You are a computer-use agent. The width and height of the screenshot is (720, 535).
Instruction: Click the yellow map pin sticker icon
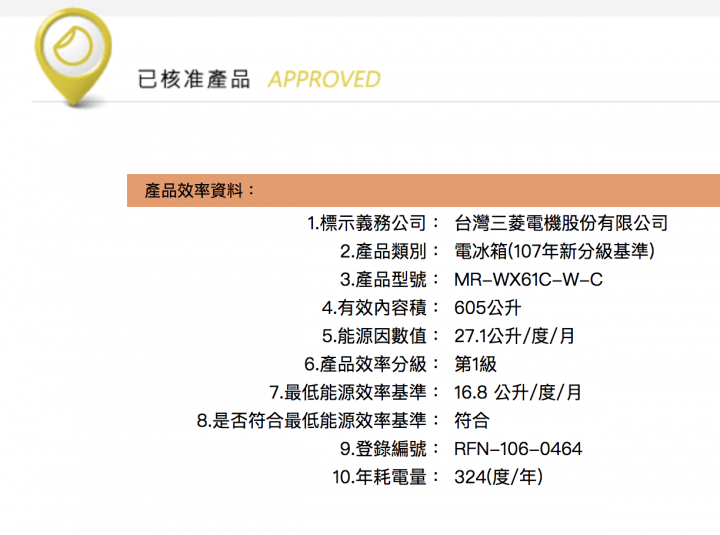pos(73,57)
